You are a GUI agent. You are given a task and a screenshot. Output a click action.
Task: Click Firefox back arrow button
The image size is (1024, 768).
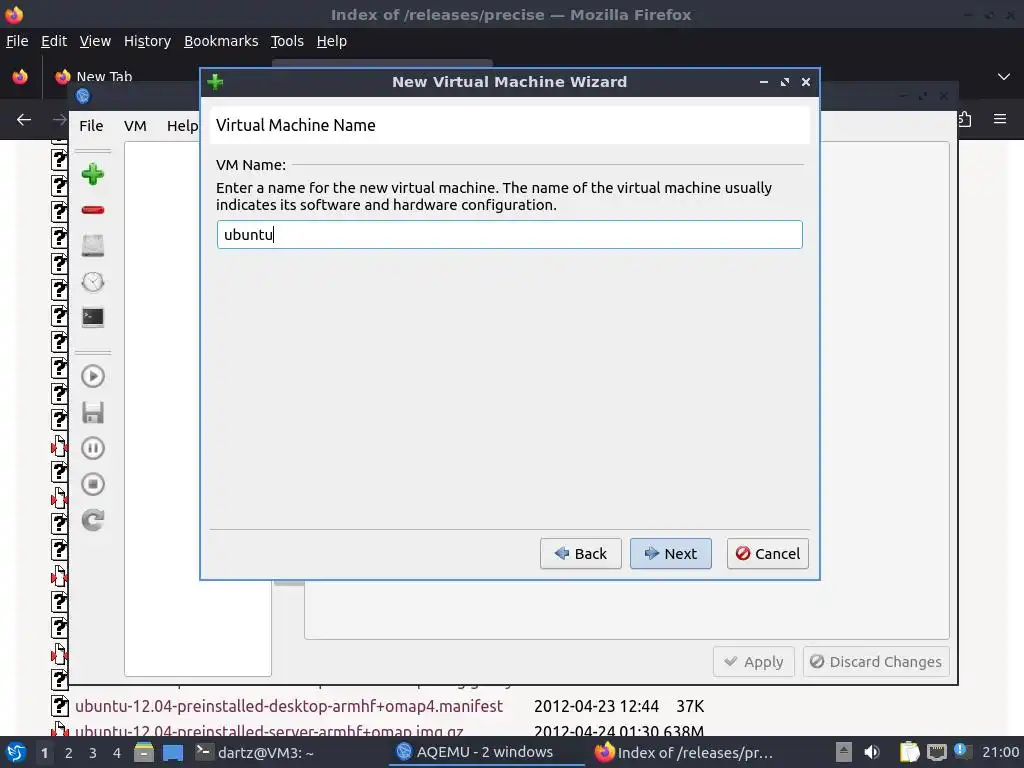[x=24, y=120]
